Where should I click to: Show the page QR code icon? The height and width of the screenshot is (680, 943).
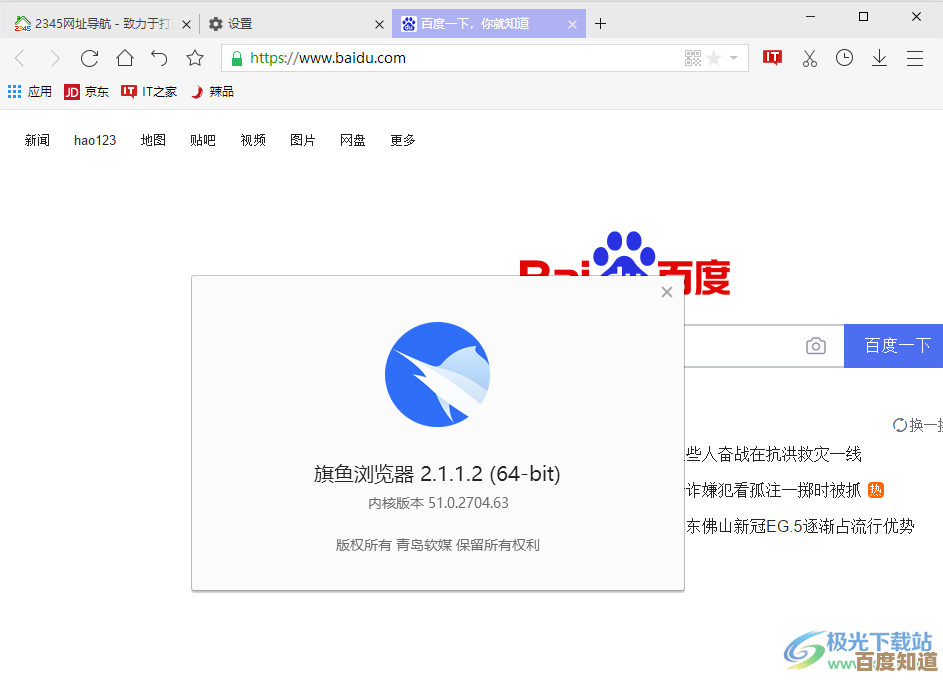click(x=691, y=58)
